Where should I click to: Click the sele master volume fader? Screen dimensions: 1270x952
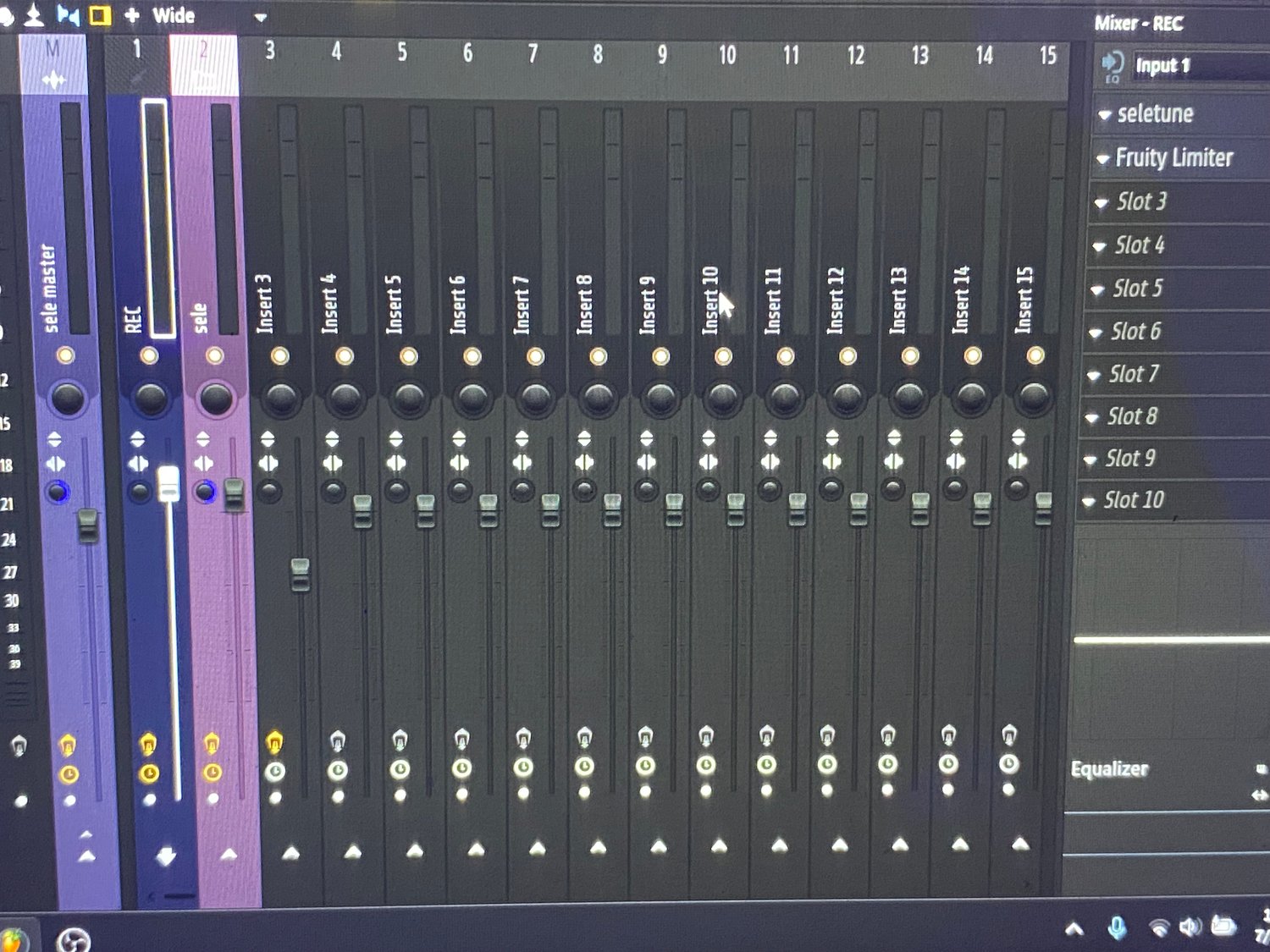click(x=88, y=526)
